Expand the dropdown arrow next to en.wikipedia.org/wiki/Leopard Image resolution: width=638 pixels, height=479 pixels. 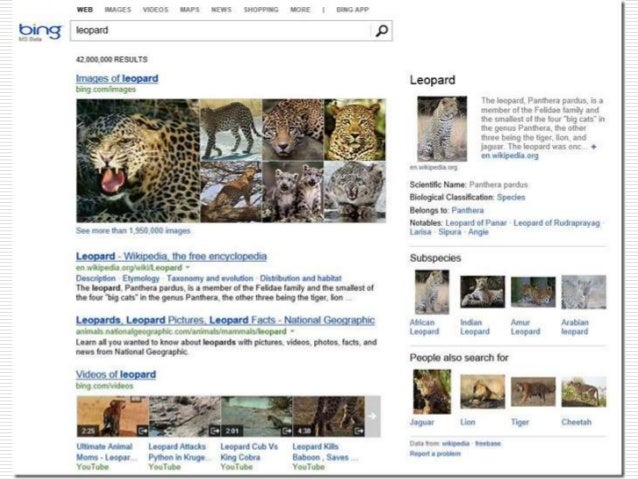(x=188, y=268)
